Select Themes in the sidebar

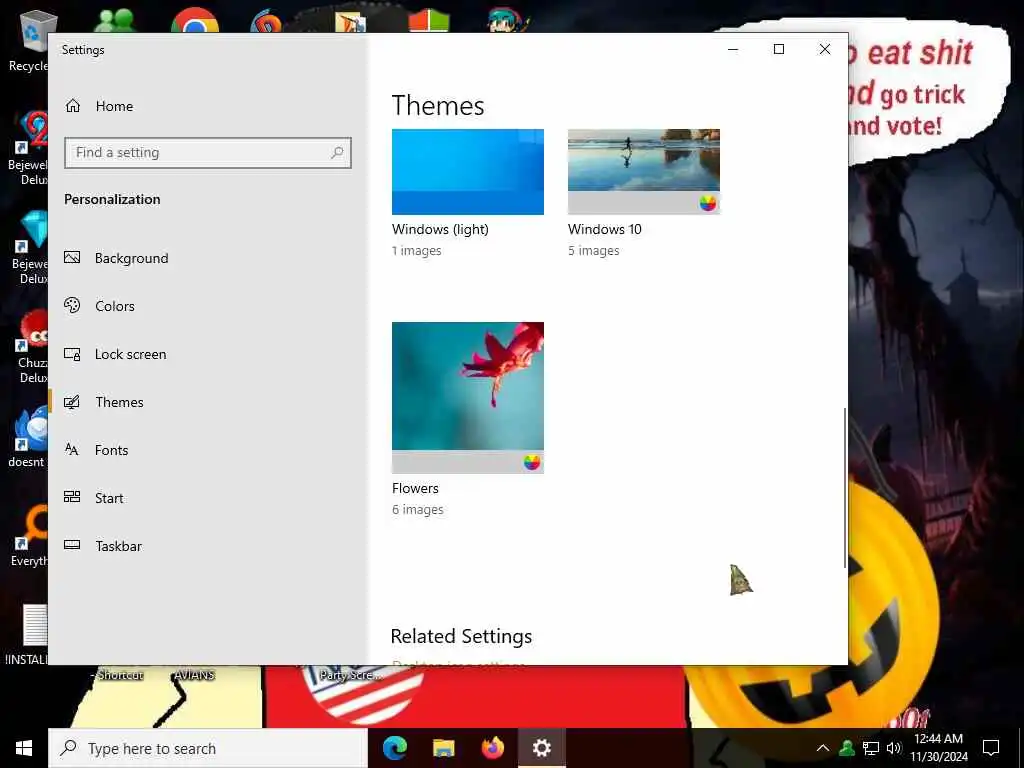click(x=208, y=402)
